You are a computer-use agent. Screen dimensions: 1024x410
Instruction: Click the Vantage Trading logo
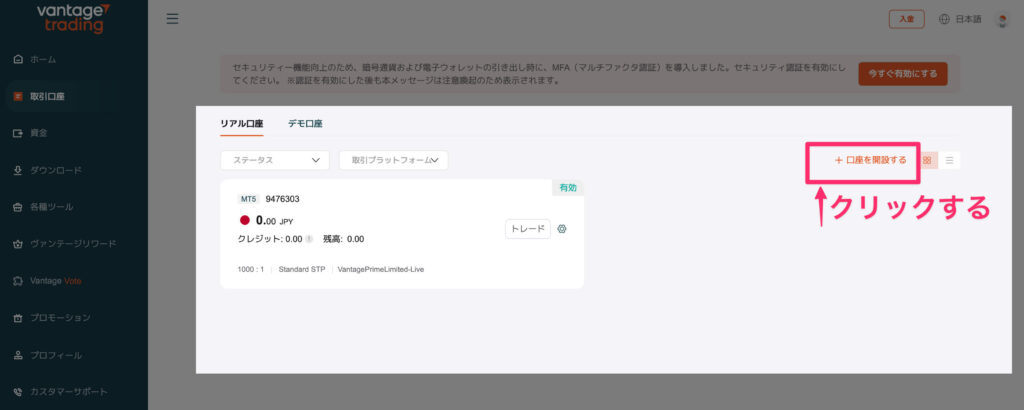pos(73,18)
